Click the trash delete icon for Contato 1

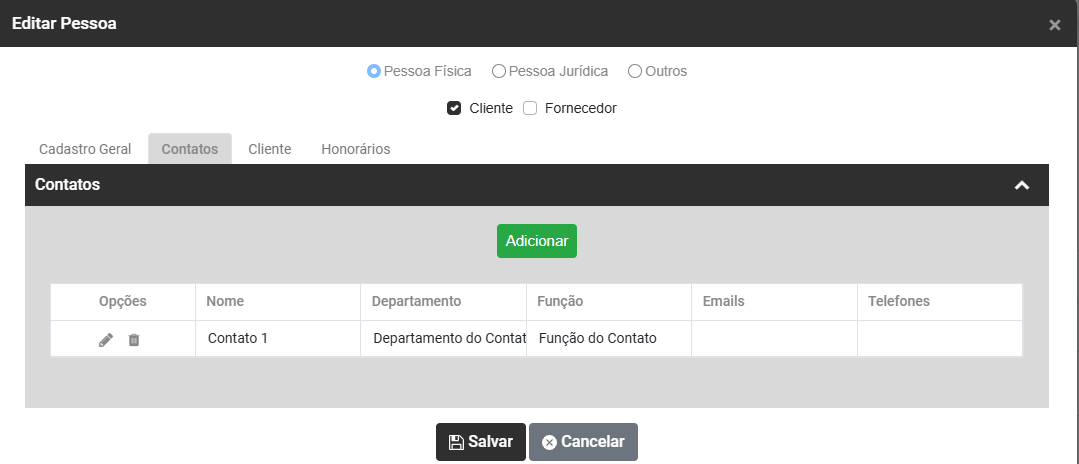(x=134, y=340)
